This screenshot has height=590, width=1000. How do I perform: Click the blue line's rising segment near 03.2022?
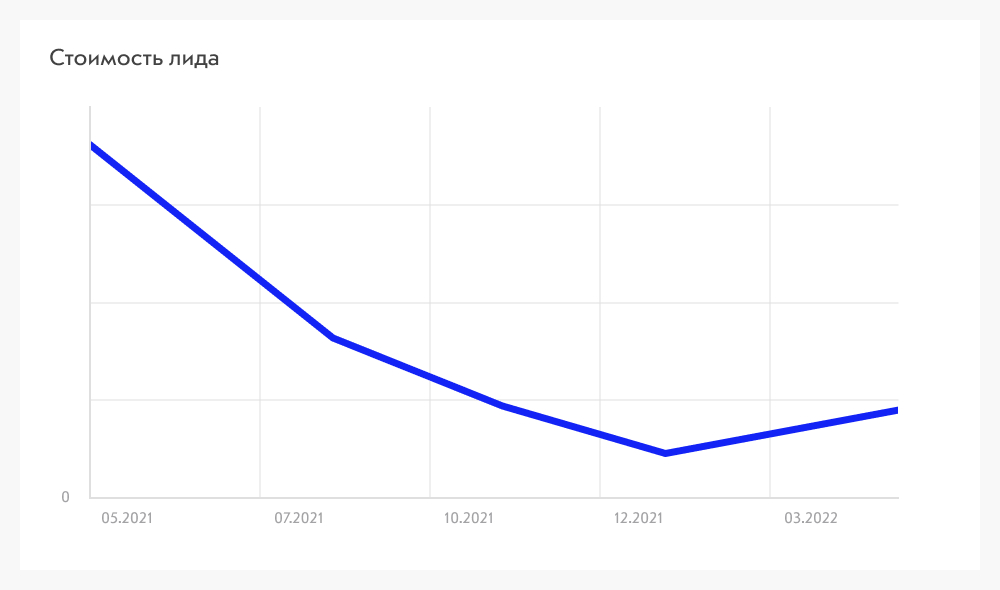(x=781, y=432)
